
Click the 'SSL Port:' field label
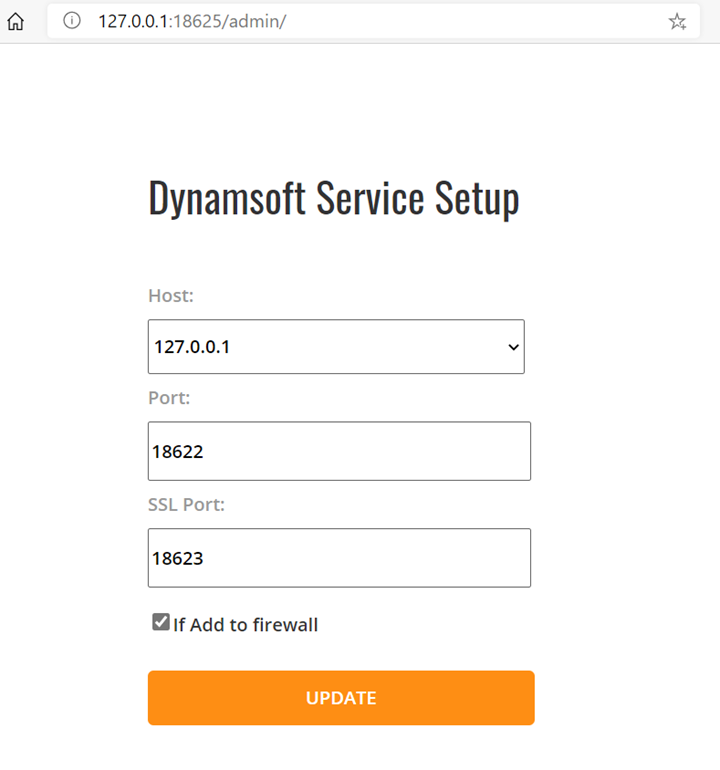click(x=186, y=505)
